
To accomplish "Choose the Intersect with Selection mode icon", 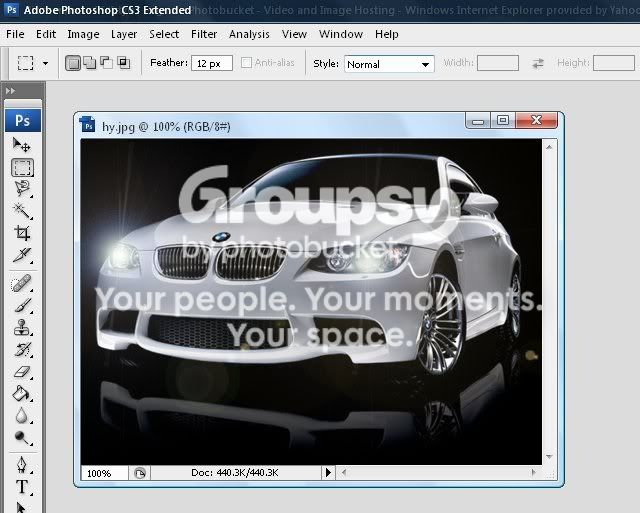I will point(124,62).
